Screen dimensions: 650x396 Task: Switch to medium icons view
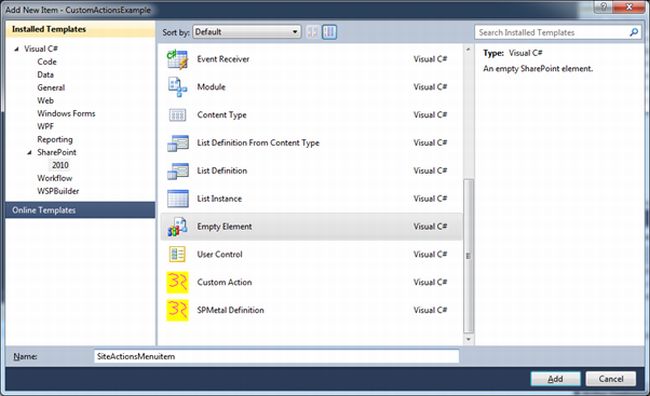(x=330, y=32)
